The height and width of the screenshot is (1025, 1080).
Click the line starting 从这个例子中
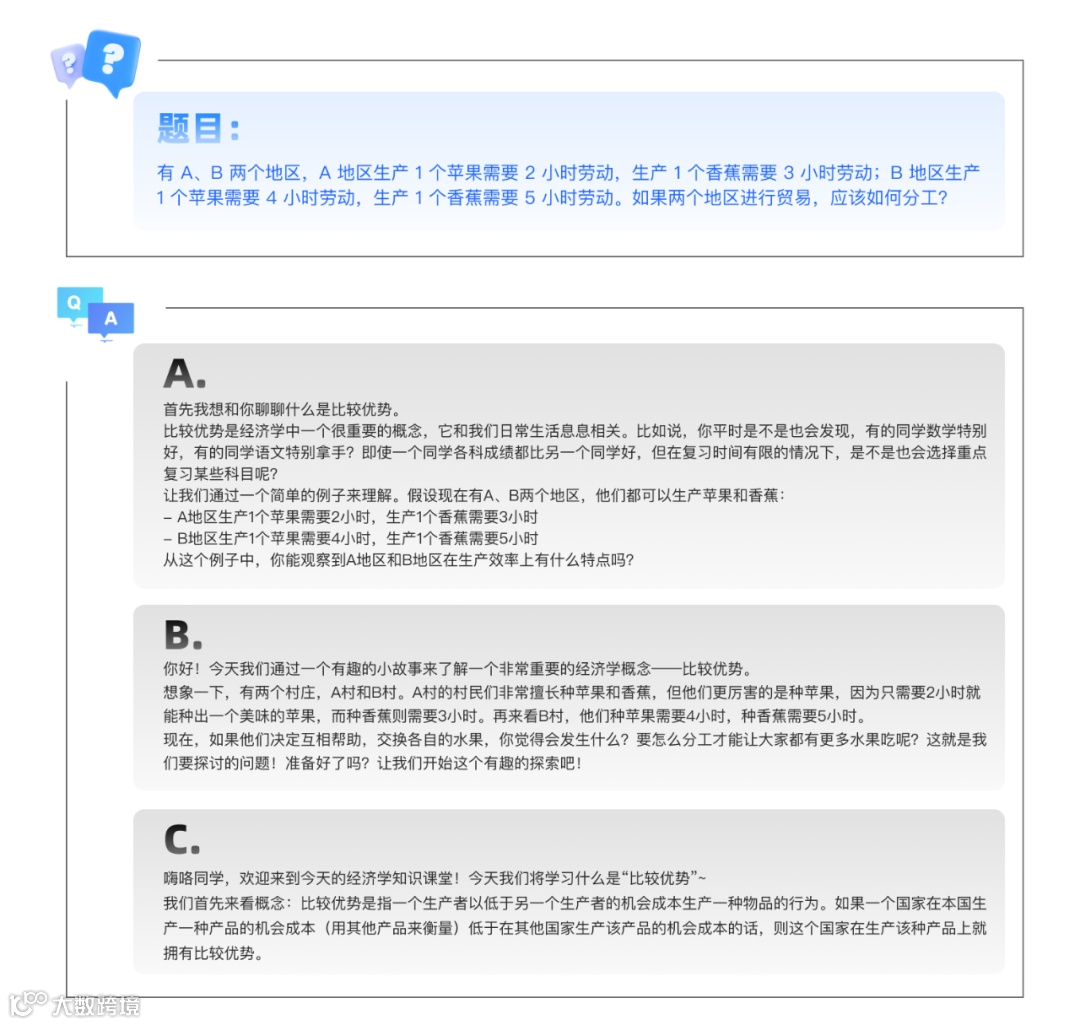click(x=398, y=560)
